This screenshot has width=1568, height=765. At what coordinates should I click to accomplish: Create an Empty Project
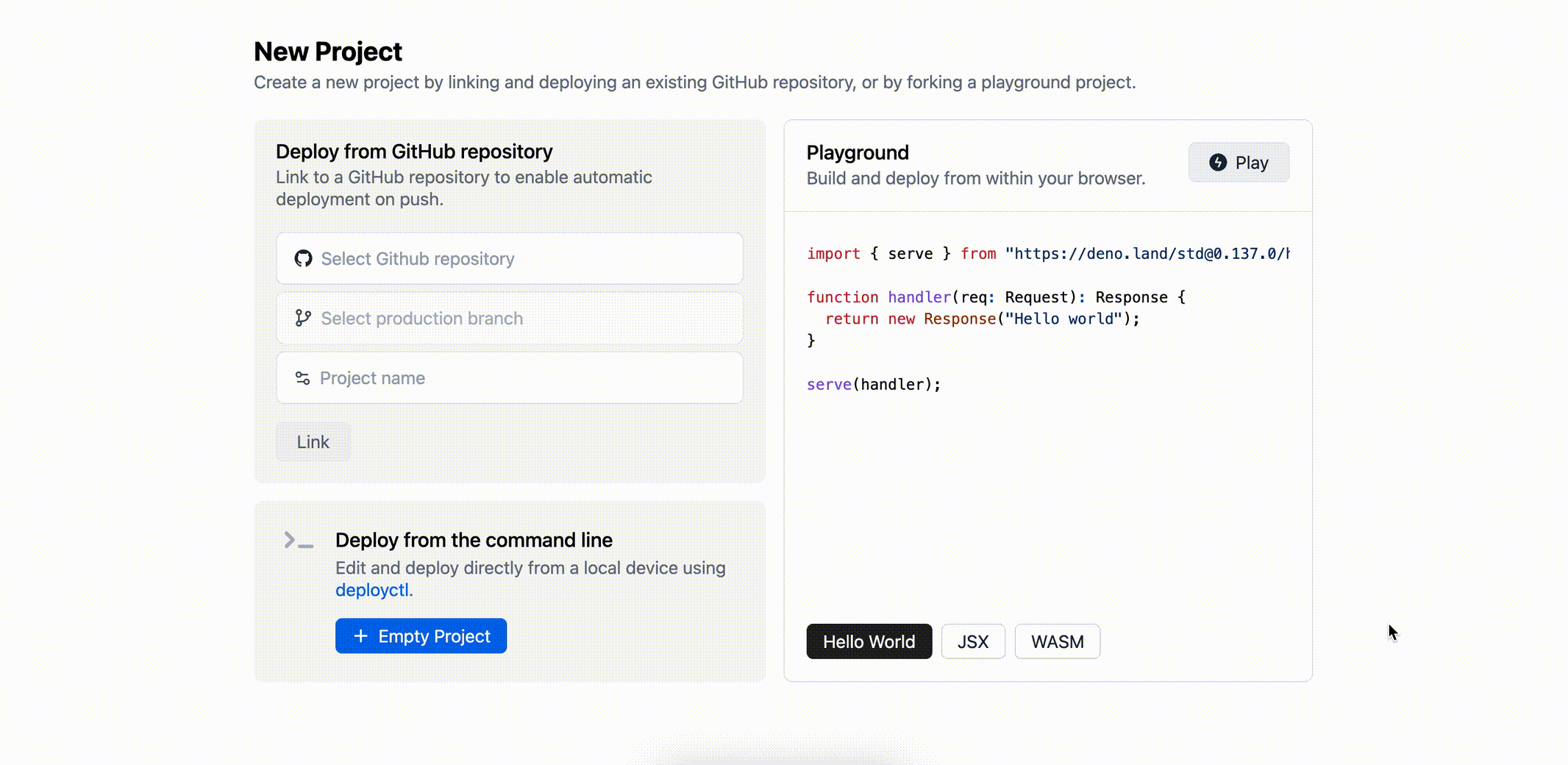(421, 636)
